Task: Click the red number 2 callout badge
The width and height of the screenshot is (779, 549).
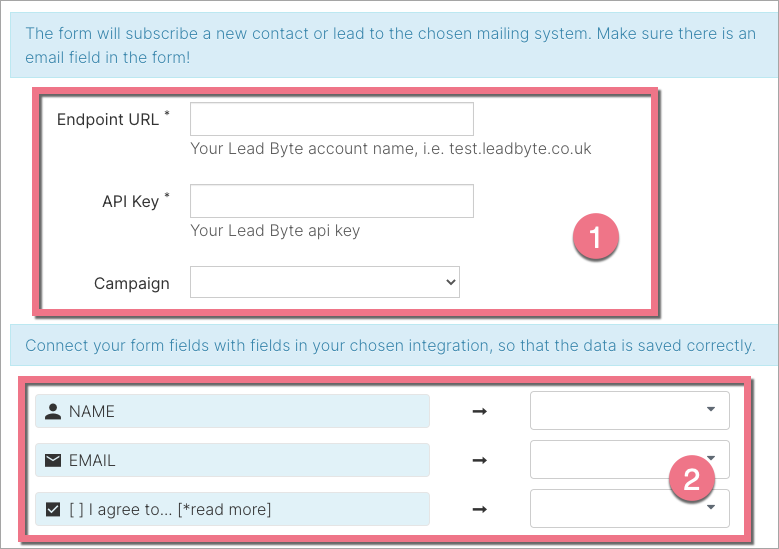Action: (691, 480)
